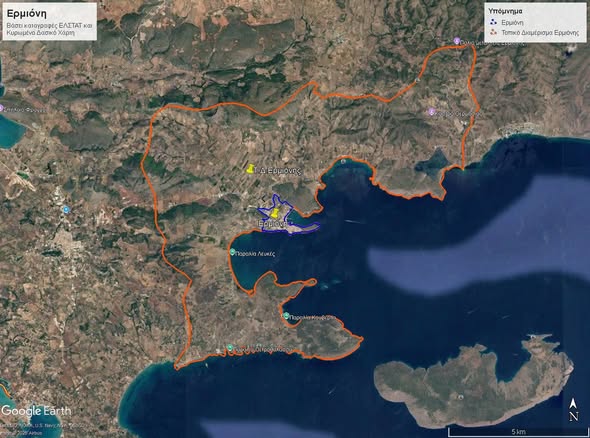
Task: Select the yellow pin inside the blue Ερμιόνη outline
Action: coord(275,213)
